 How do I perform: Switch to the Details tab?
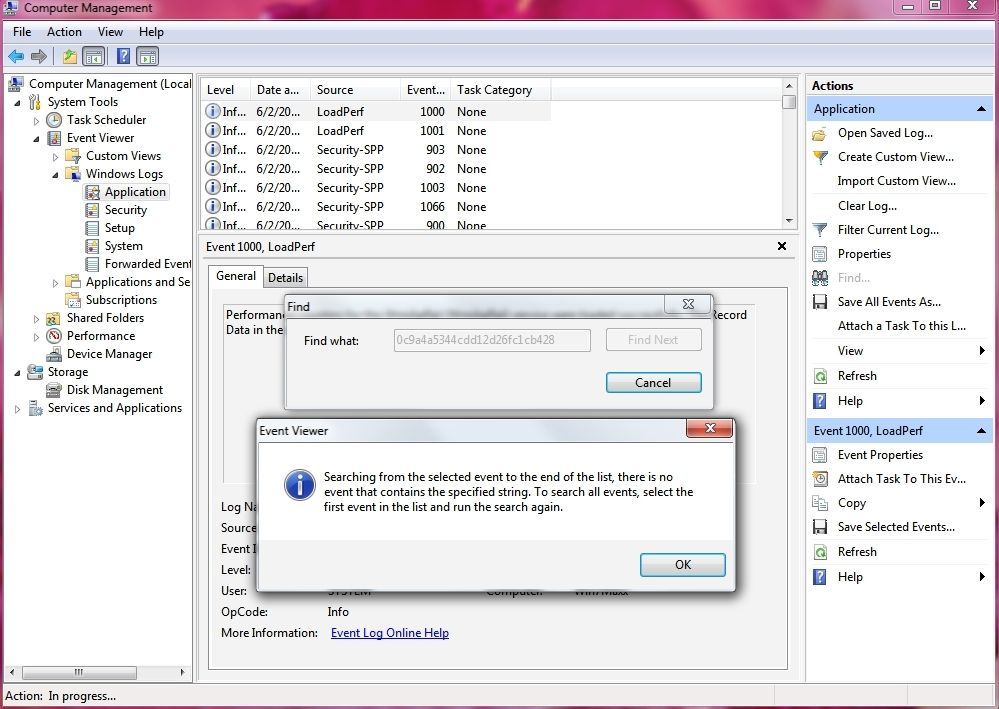(x=285, y=278)
